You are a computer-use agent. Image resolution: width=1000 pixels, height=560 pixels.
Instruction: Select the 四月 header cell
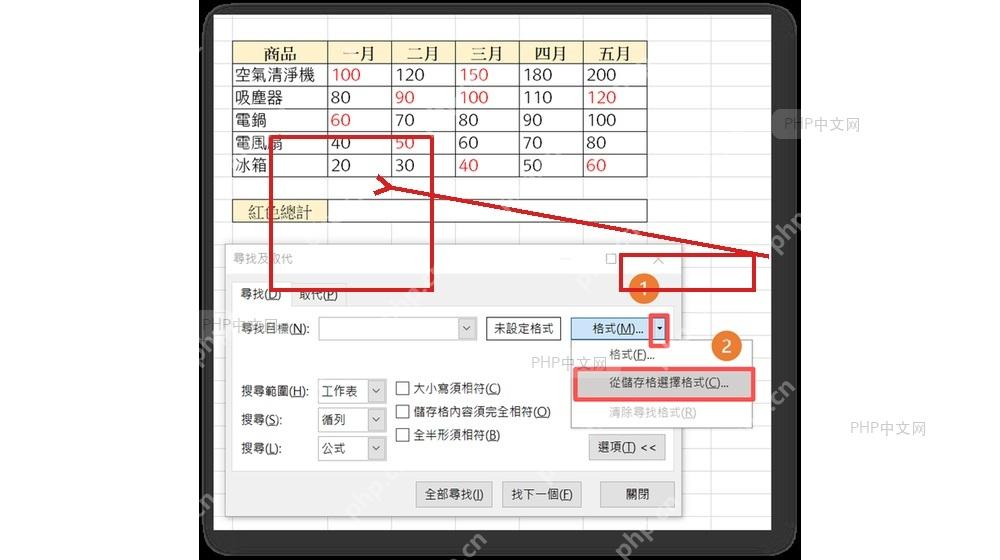point(551,52)
